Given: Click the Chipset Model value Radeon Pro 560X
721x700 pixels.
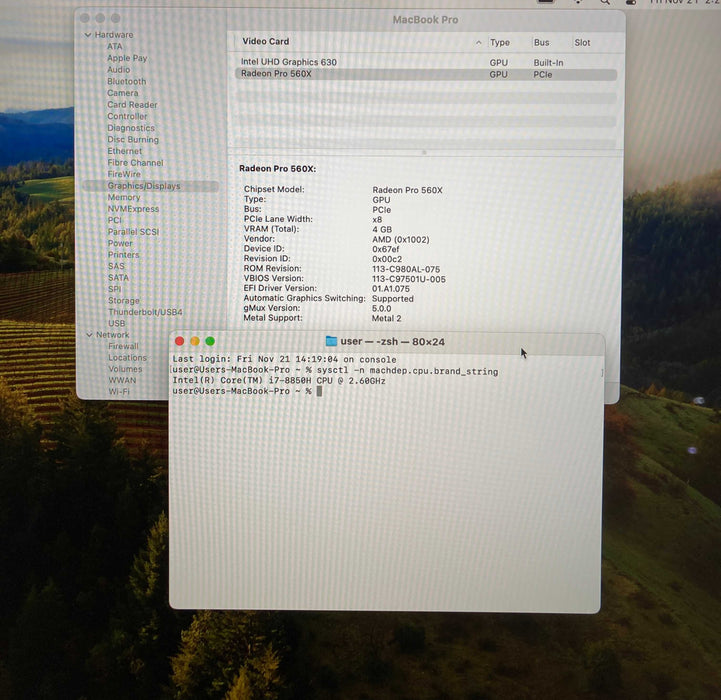Looking at the screenshot, I should coord(407,190).
